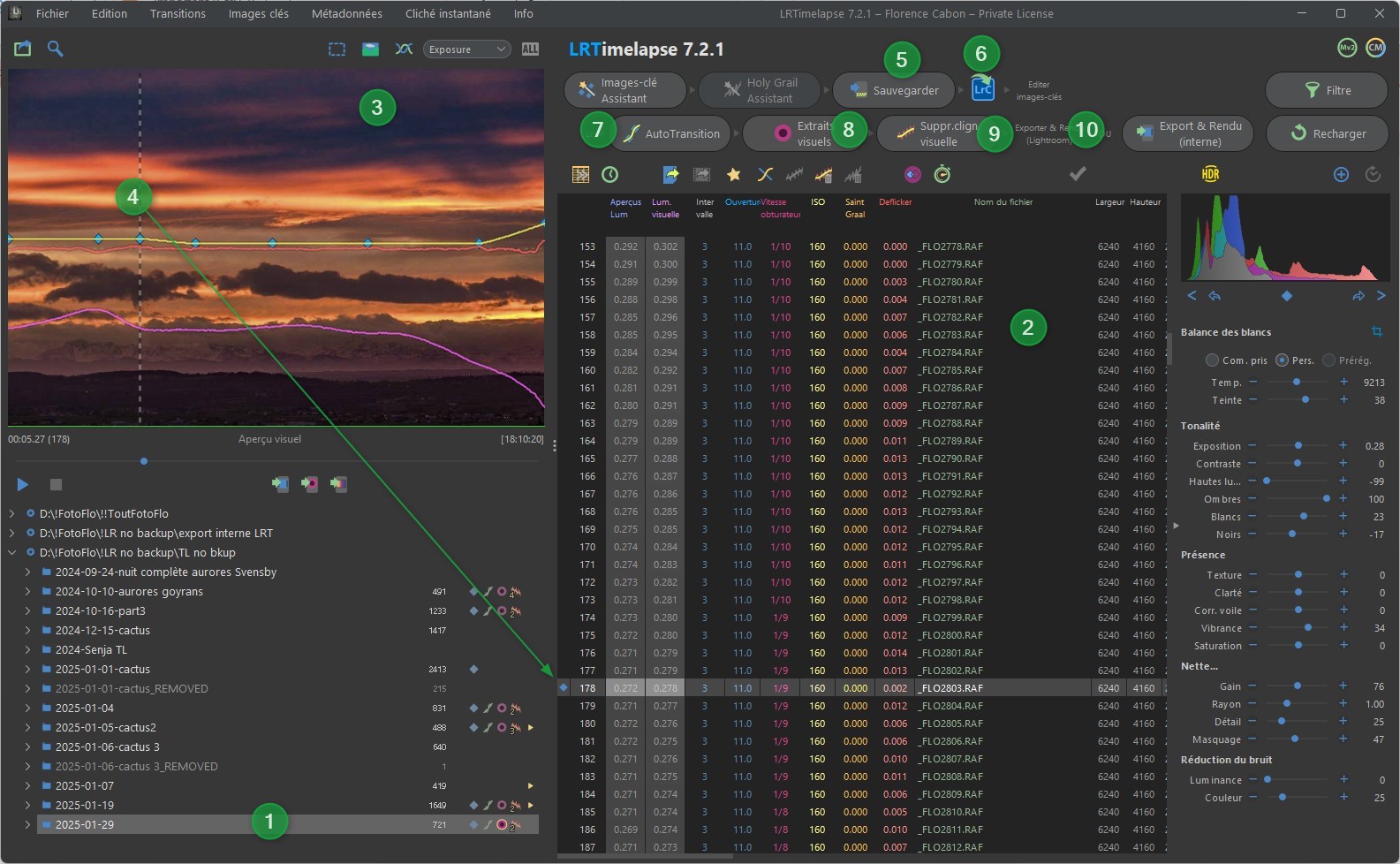The width and height of the screenshot is (1400, 864).
Task: Collapse the TL no bkup folder
Action: coord(11,552)
